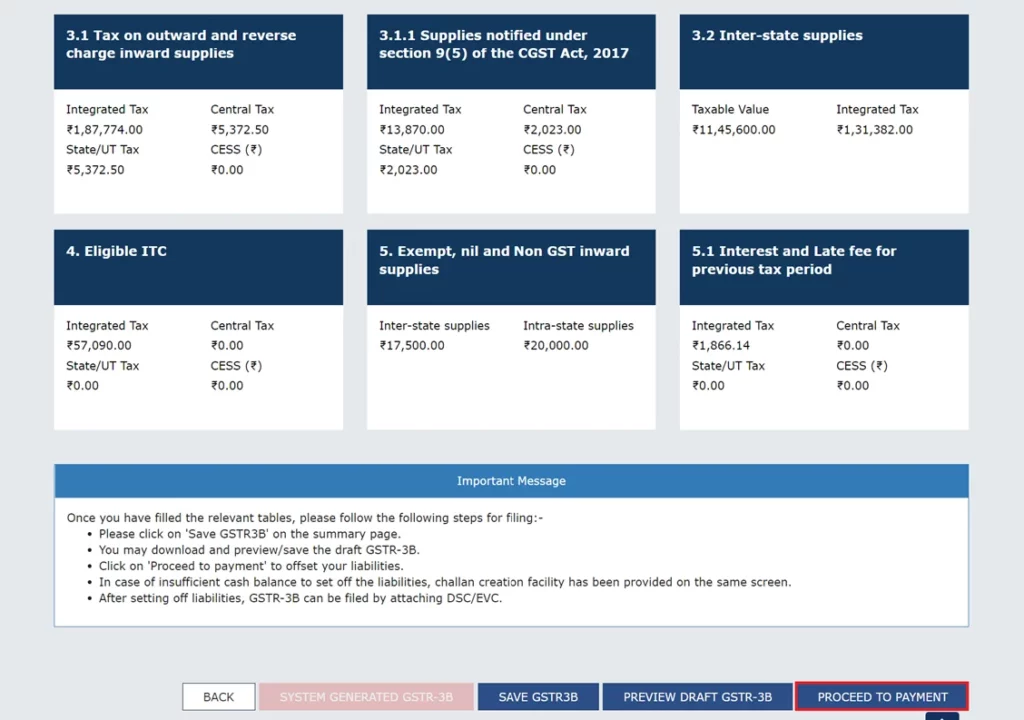
Task: Open the 3.1.1 Supplies under section 9(5) tile
Action: coord(511,51)
